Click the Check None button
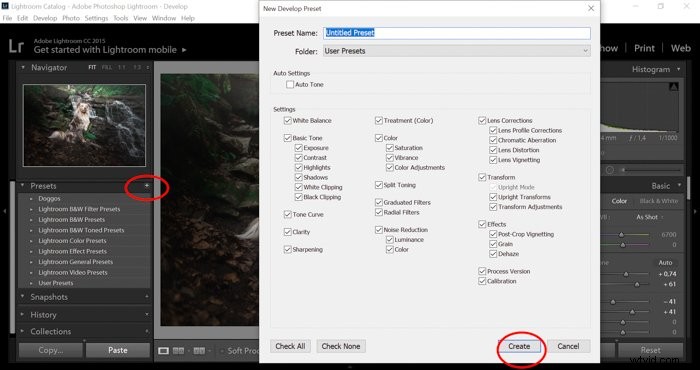This screenshot has height=370, width=700. [x=341, y=346]
